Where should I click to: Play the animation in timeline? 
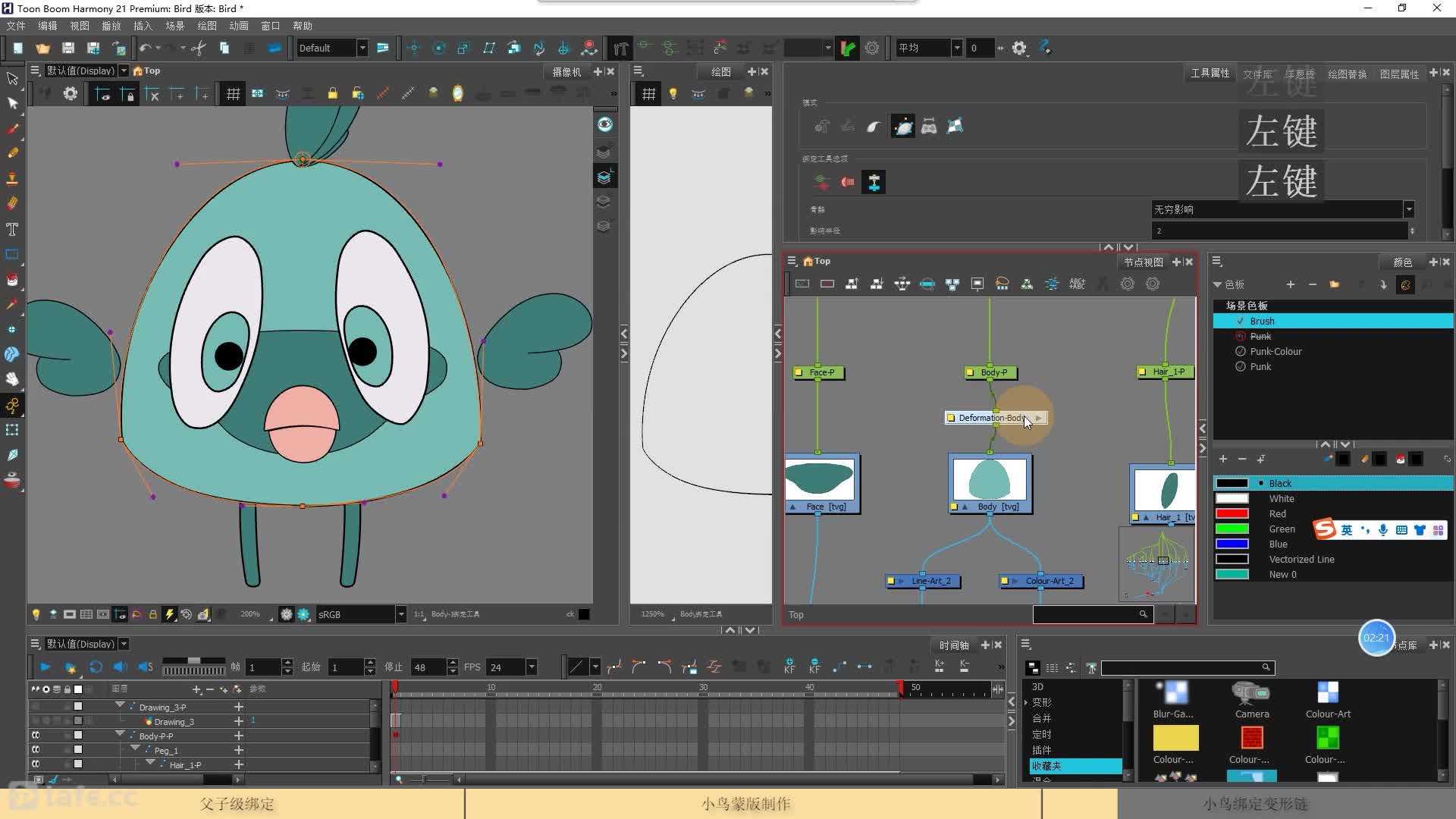[x=45, y=667]
